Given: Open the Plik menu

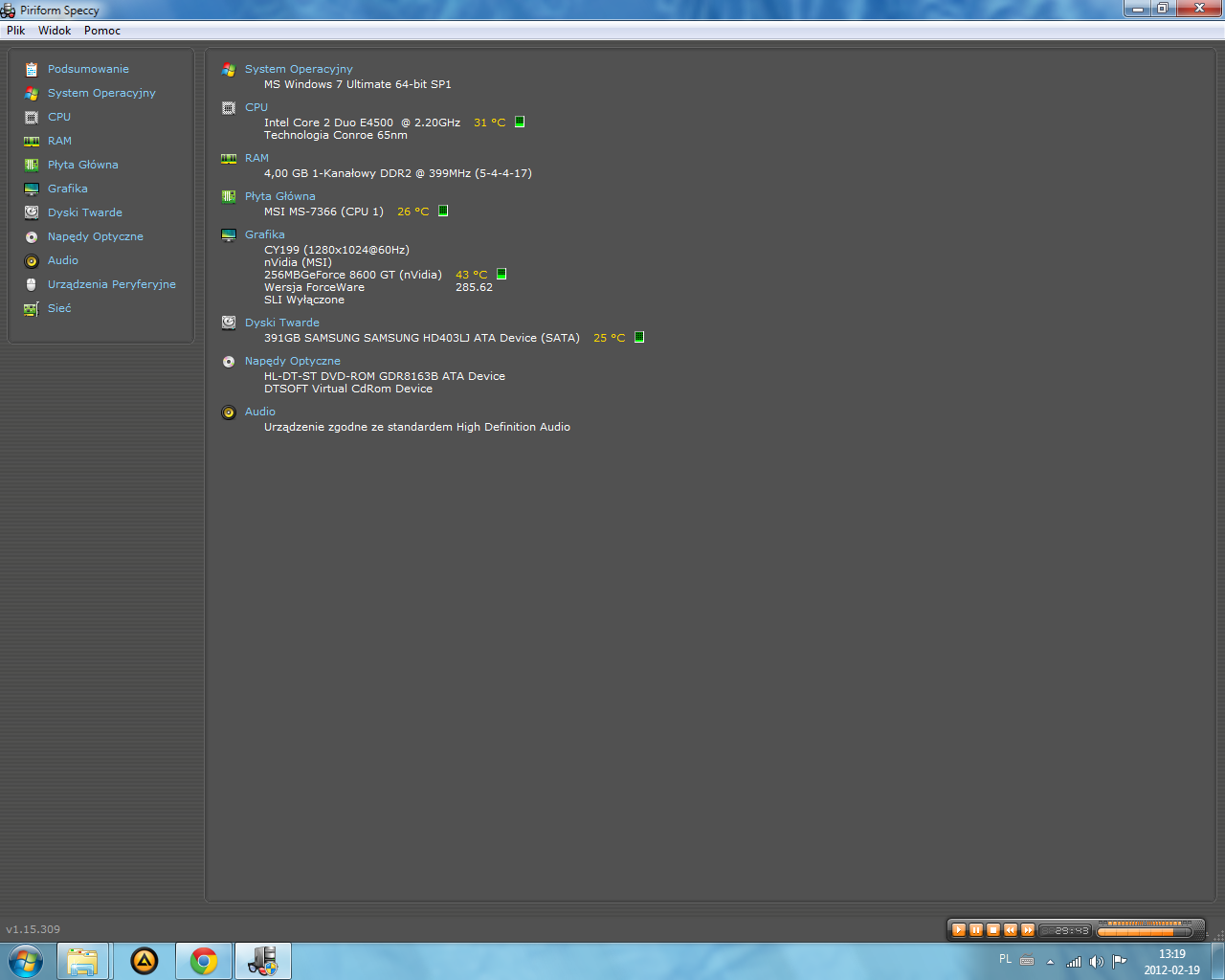Looking at the screenshot, I should (16, 31).
